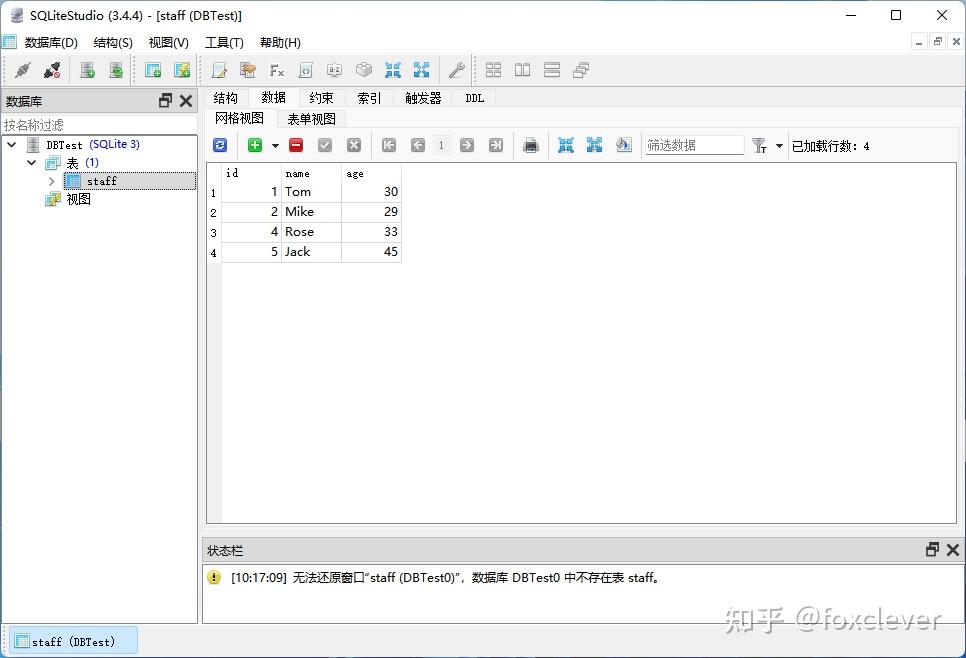Screen dimensions: 966x658
Task: Click the 筛选数据 filter input field
Action: click(x=694, y=145)
